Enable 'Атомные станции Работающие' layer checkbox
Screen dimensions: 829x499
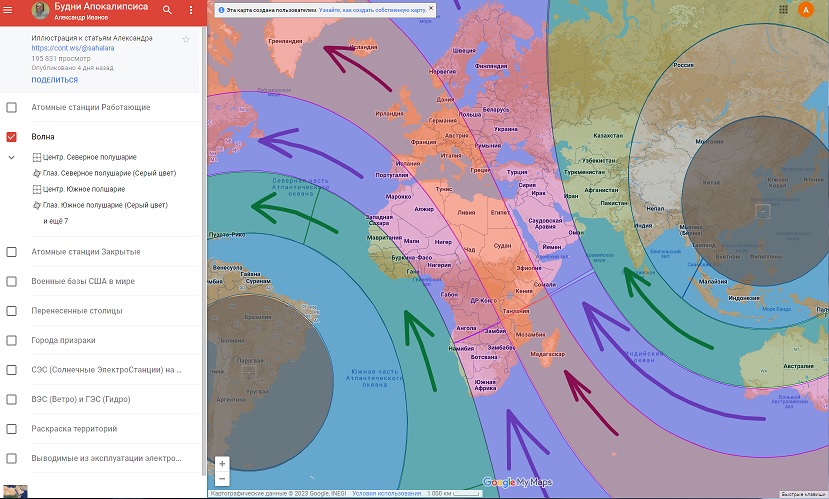click(x=11, y=107)
